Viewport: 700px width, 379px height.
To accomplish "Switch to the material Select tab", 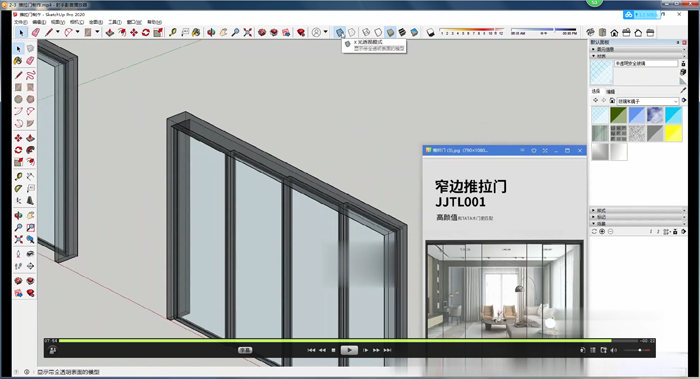I will click(x=596, y=91).
